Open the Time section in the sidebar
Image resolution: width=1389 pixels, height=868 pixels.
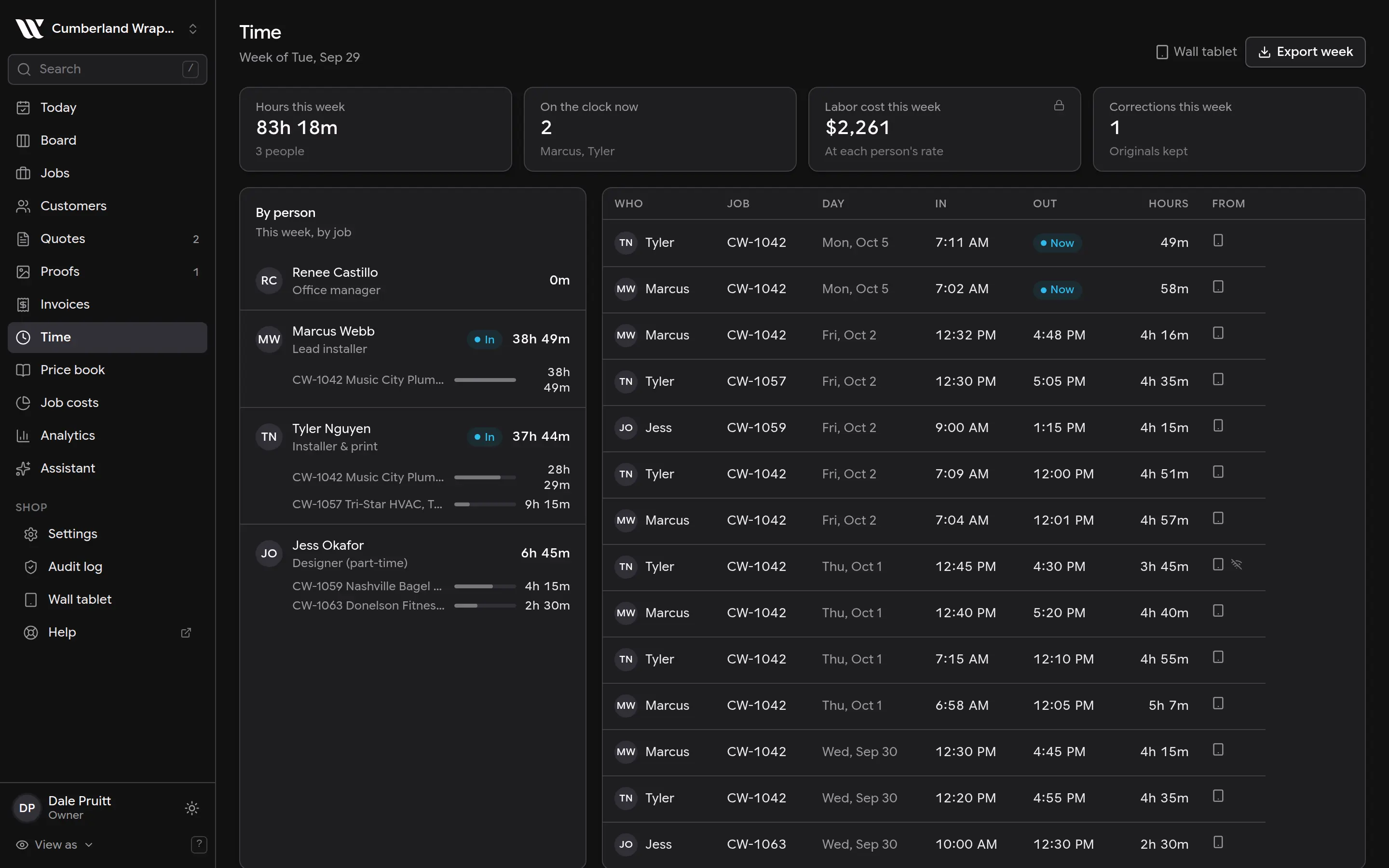108,337
